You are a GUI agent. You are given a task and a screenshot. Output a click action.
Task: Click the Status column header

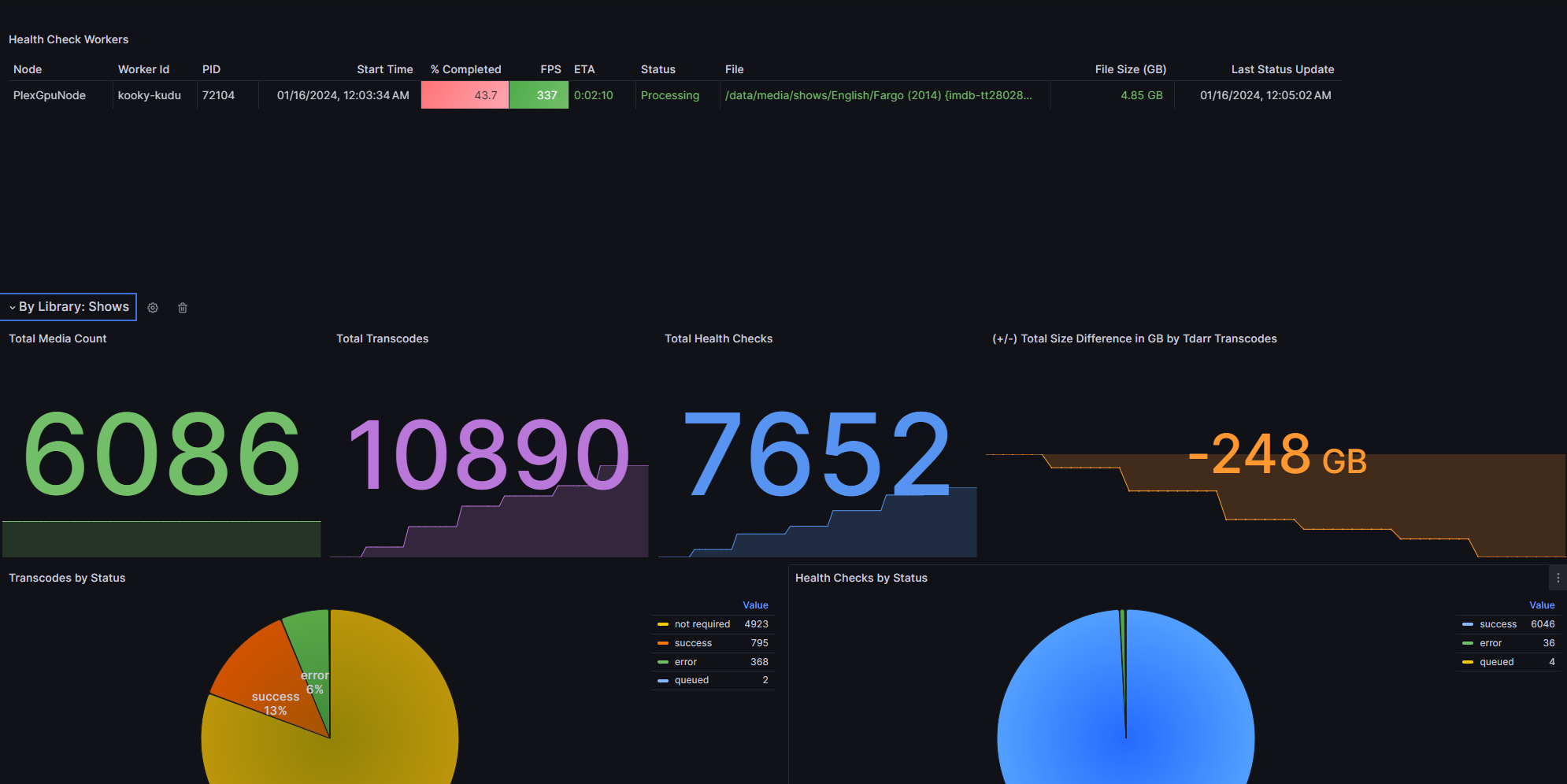coord(658,69)
